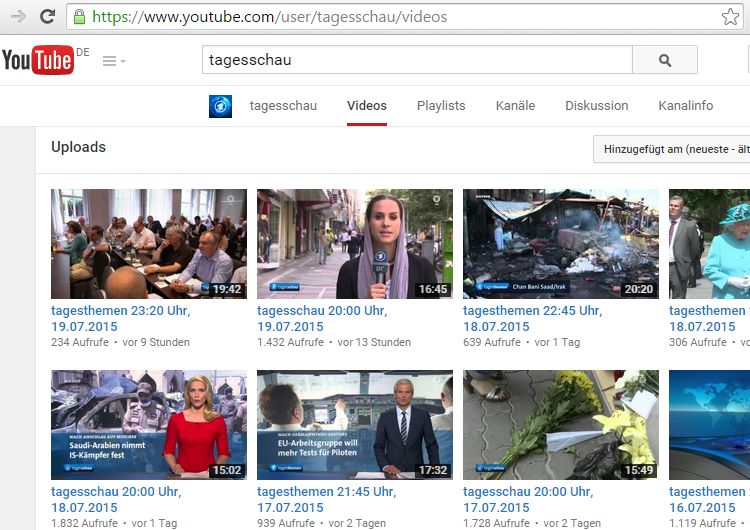Open the tagesthemen link dated 16.07.2015

[709, 499]
